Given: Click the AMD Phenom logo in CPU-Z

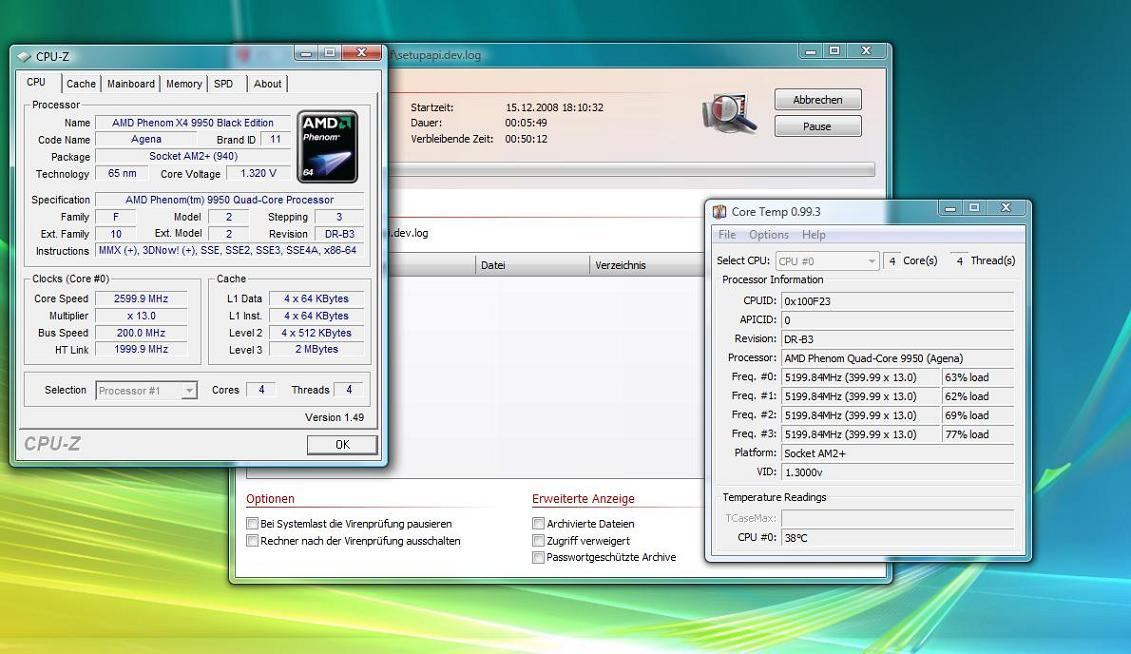Looking at the screenshot, I should (x=327, y=146).
